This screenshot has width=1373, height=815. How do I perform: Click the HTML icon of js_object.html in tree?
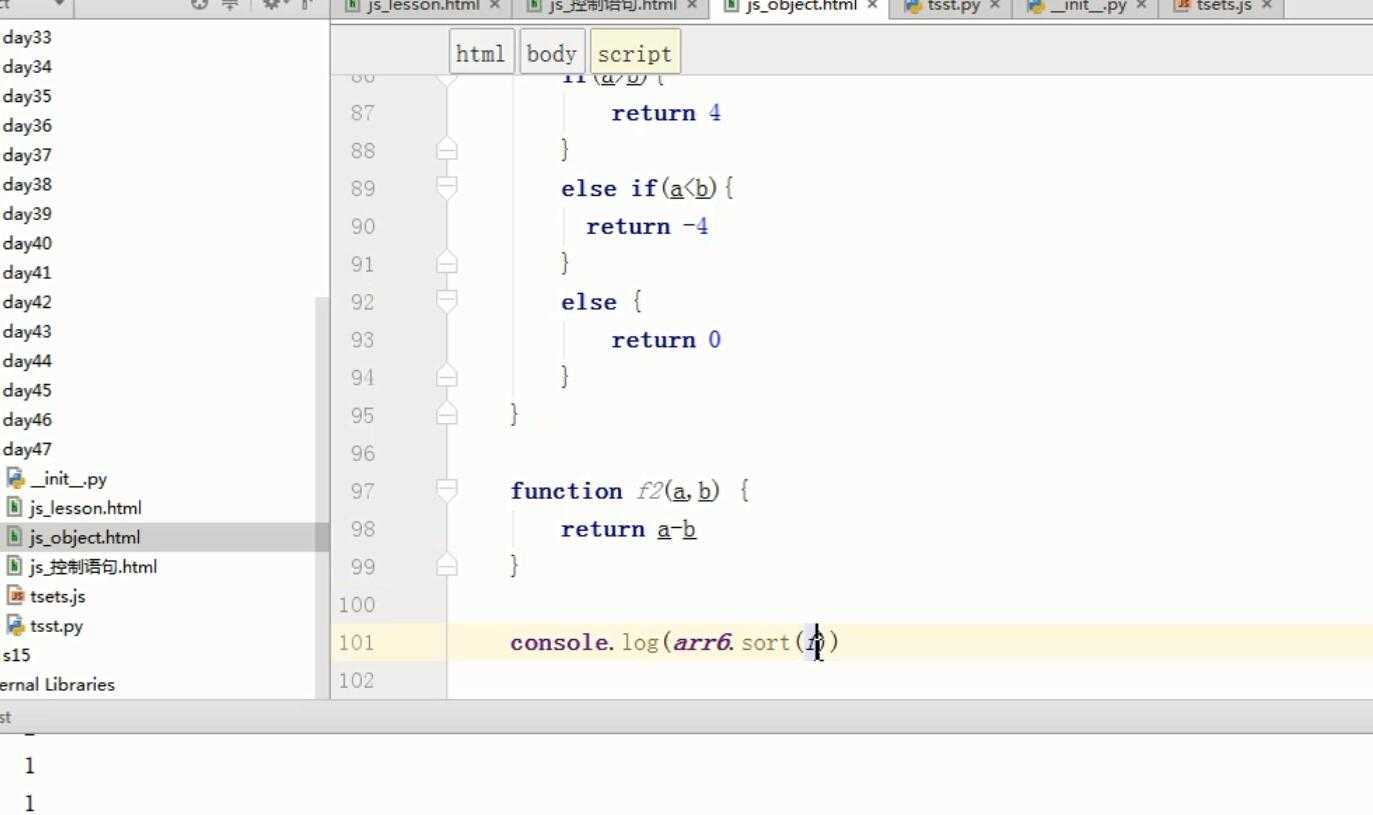click(x=14, y=537)
